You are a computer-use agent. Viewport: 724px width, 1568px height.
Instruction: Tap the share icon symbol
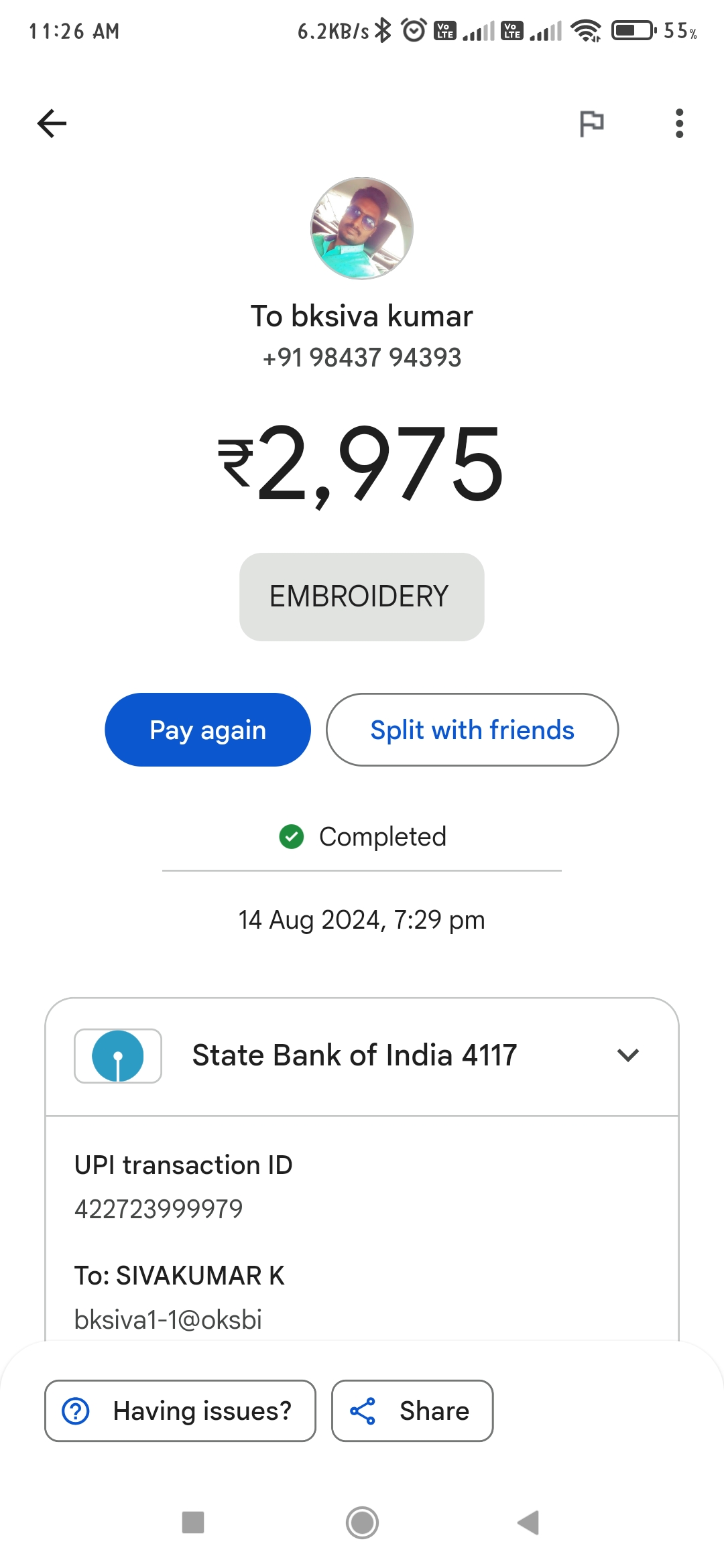[363, 1411]
